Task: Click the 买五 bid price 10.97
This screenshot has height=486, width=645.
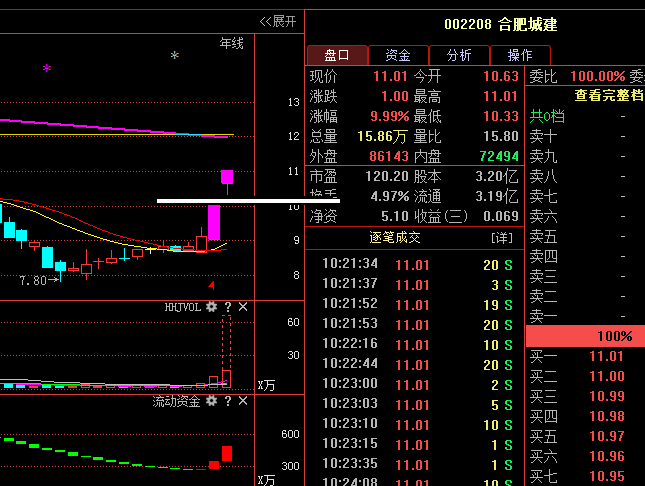Action: click(607, 436)
